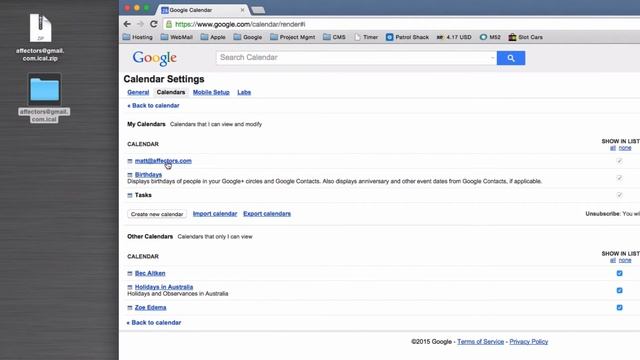Open the Privacy Policy link
The image size is (640, 360).
coord(529,342)
